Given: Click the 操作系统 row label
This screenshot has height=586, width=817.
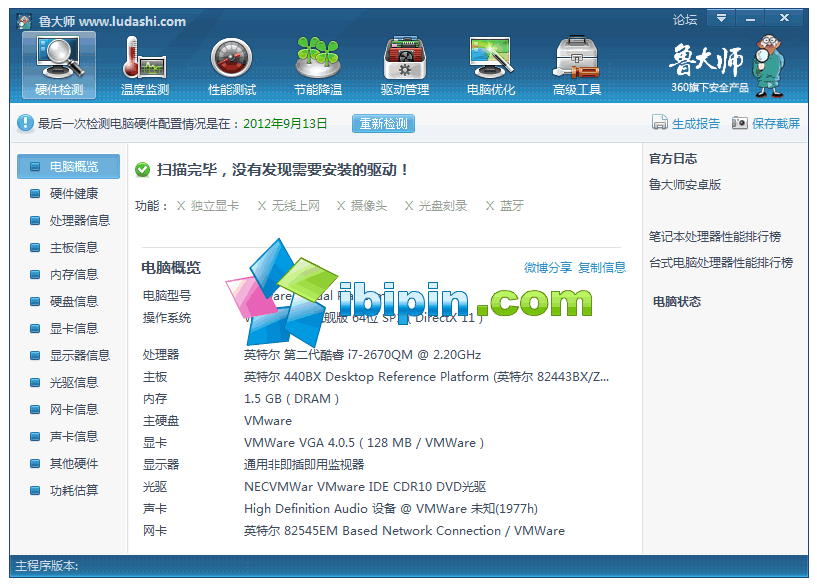Looking at the screenshot, I should pyautogui.click(x=167, y=318).
